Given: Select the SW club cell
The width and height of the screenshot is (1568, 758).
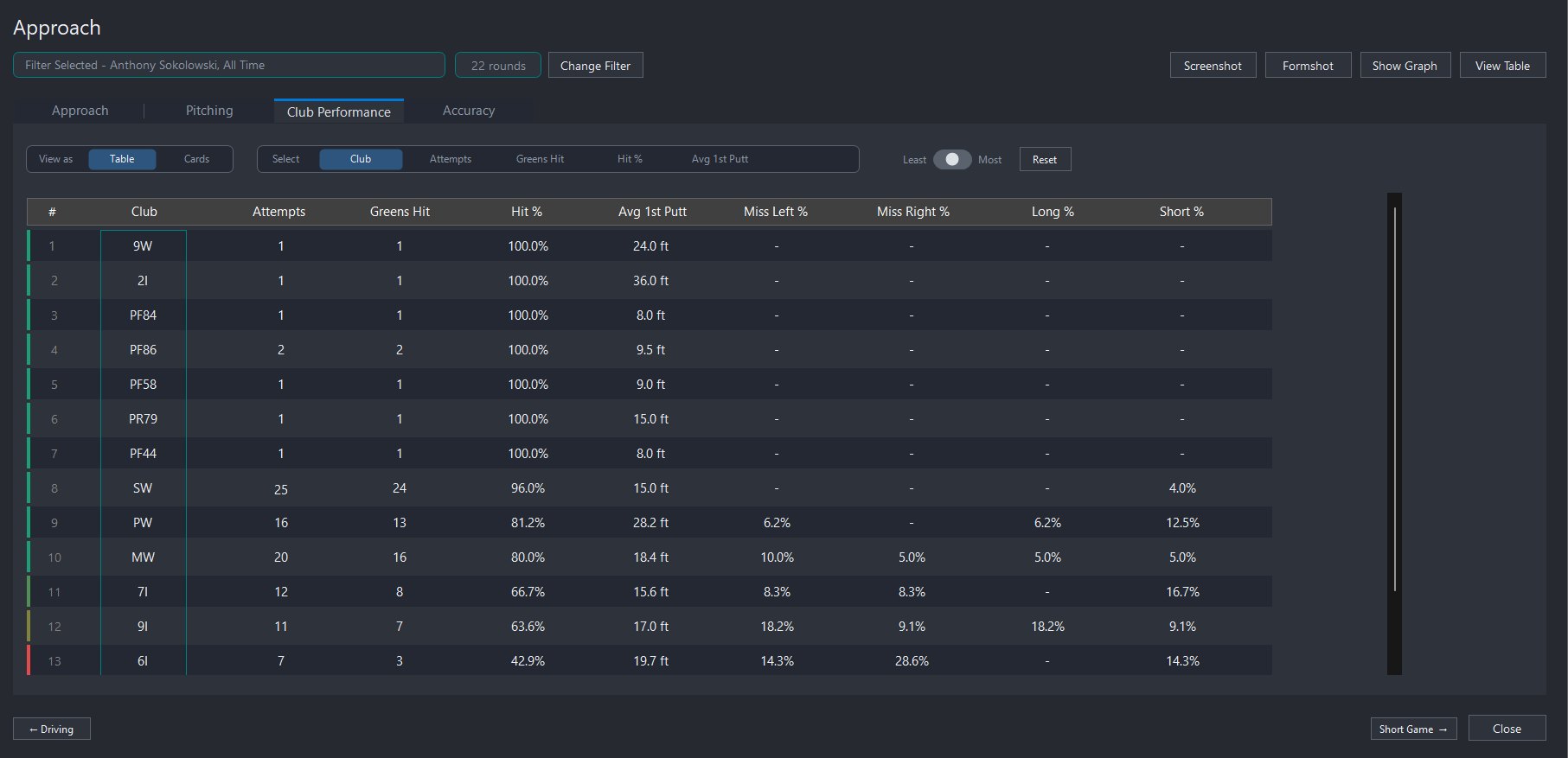Looking at the screenshot, I should (x=144, y=488).
